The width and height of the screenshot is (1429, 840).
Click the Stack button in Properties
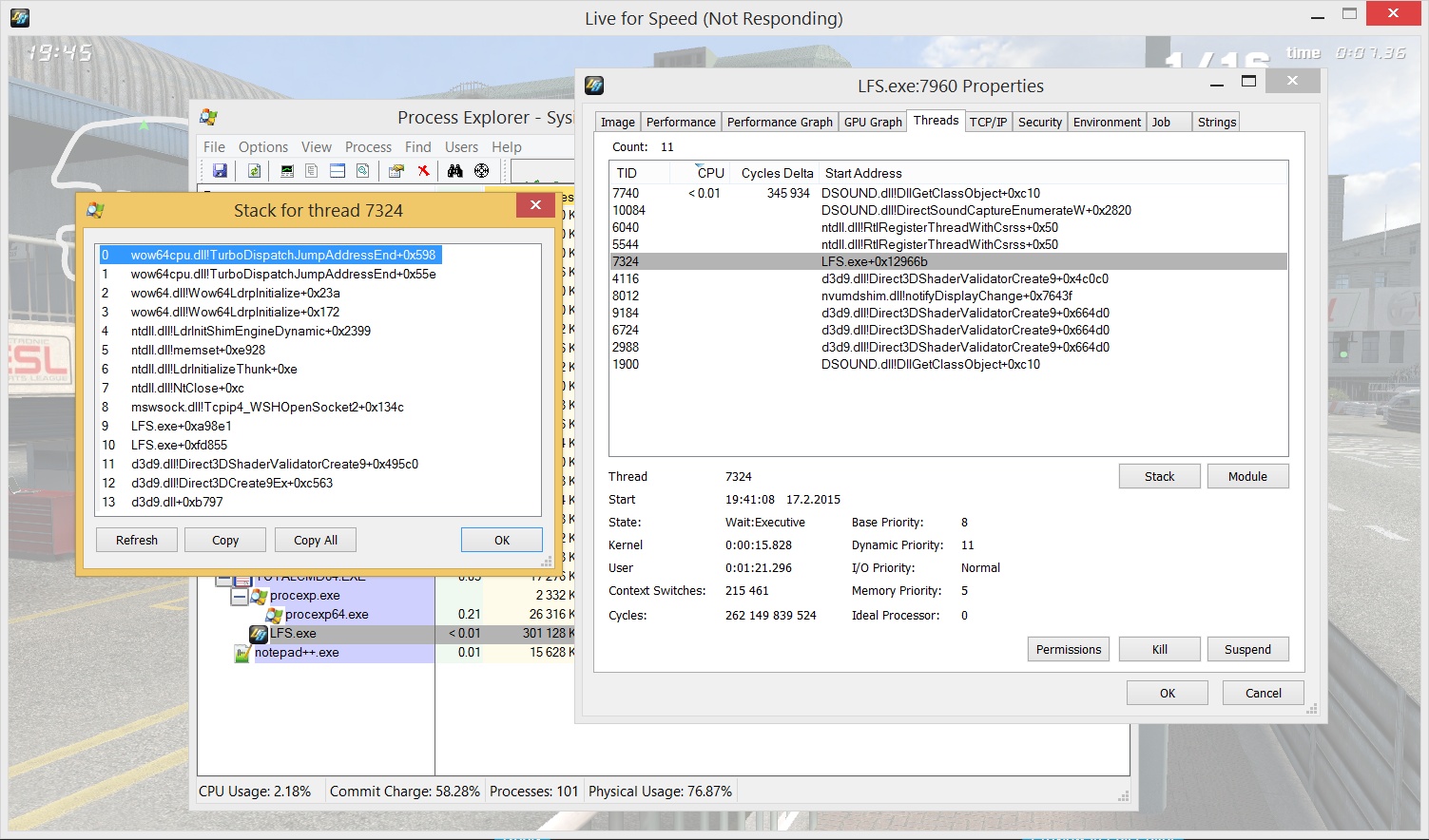pos(1160,476)
